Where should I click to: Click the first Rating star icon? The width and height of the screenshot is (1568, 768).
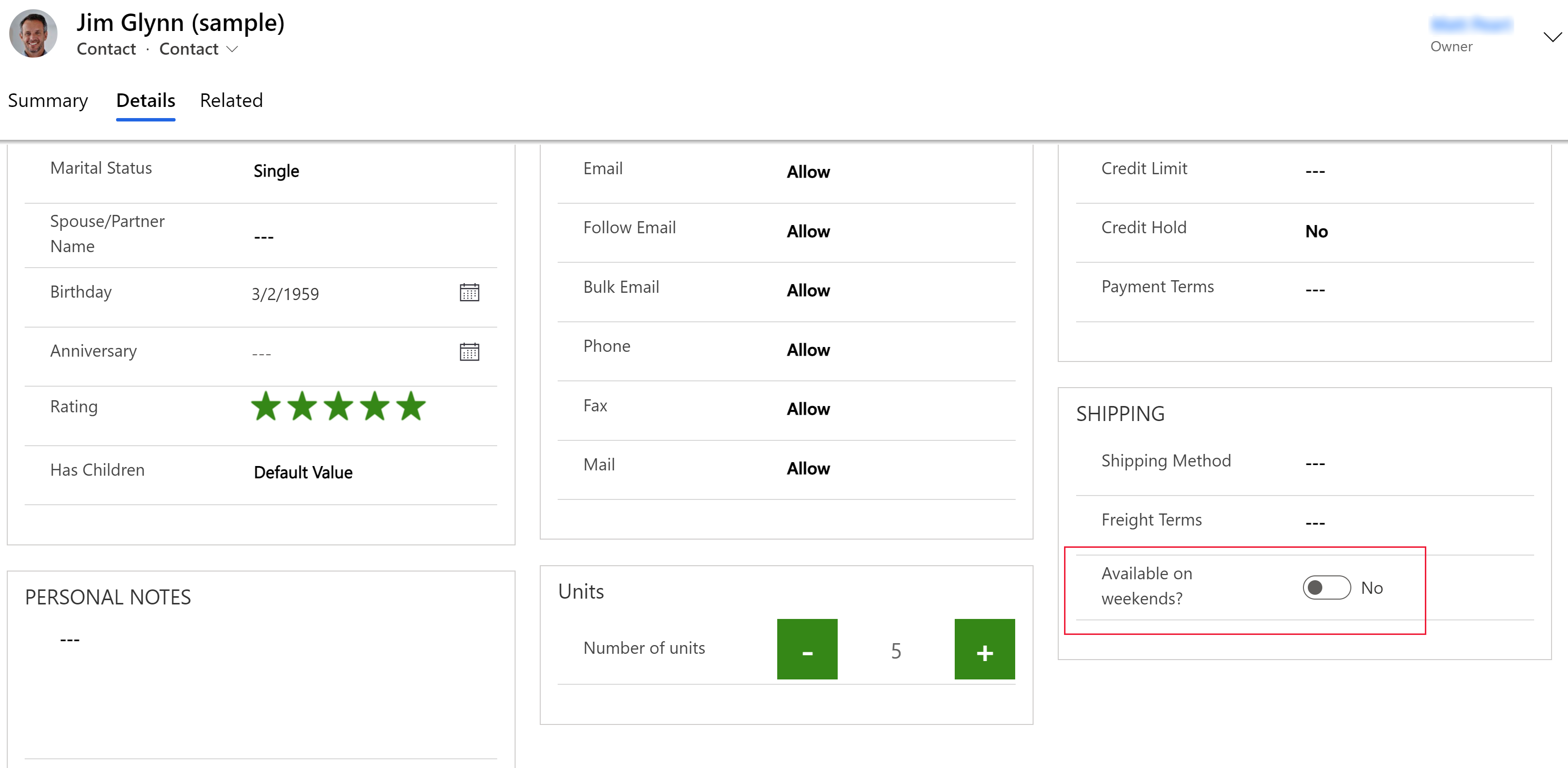pyautogui.click(x=265, y=408)
